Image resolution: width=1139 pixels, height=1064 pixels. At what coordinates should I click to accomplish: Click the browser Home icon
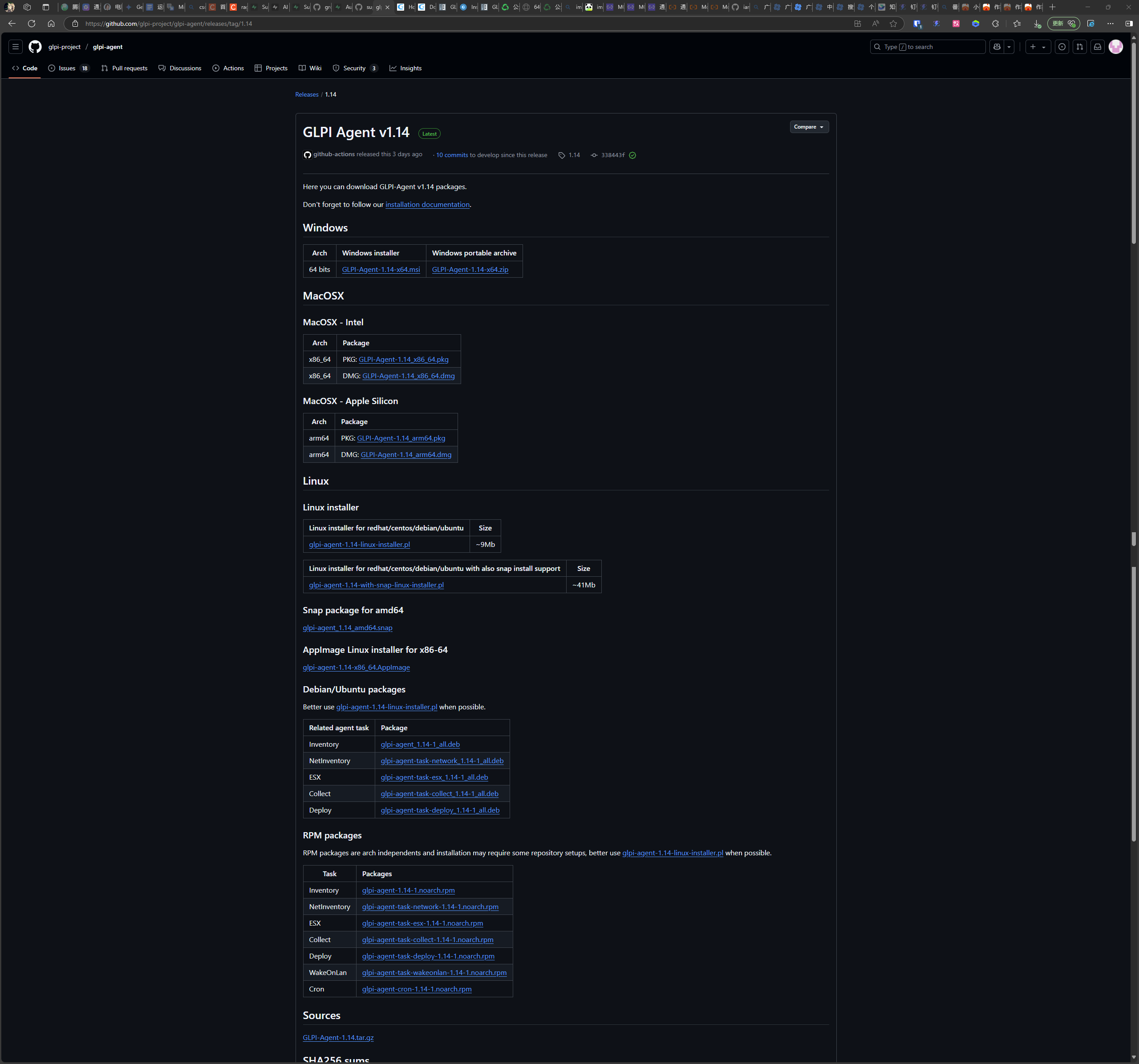pos(51,24)
